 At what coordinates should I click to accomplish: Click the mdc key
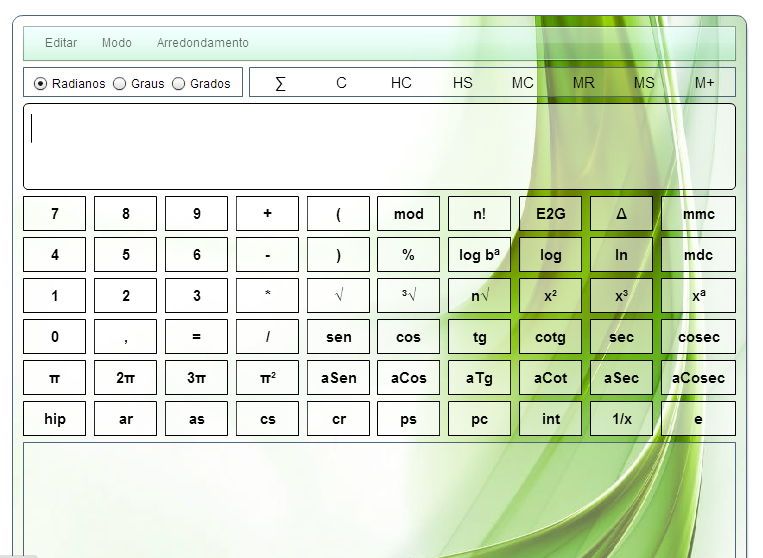698,254
